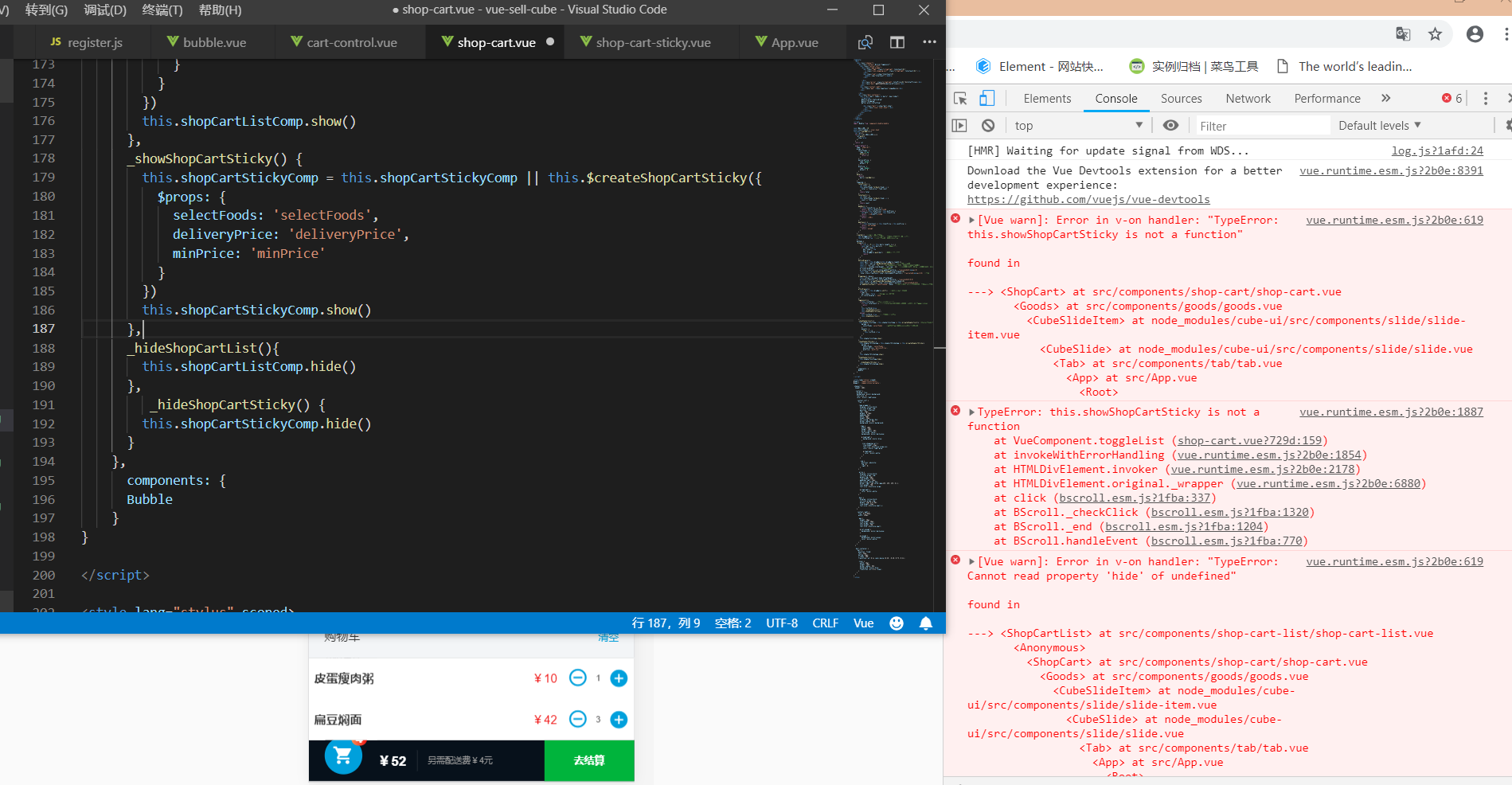Viewport: 1512px width, 785px height.
Task: Open the editor more actions ellipsis
Action: 929,42
